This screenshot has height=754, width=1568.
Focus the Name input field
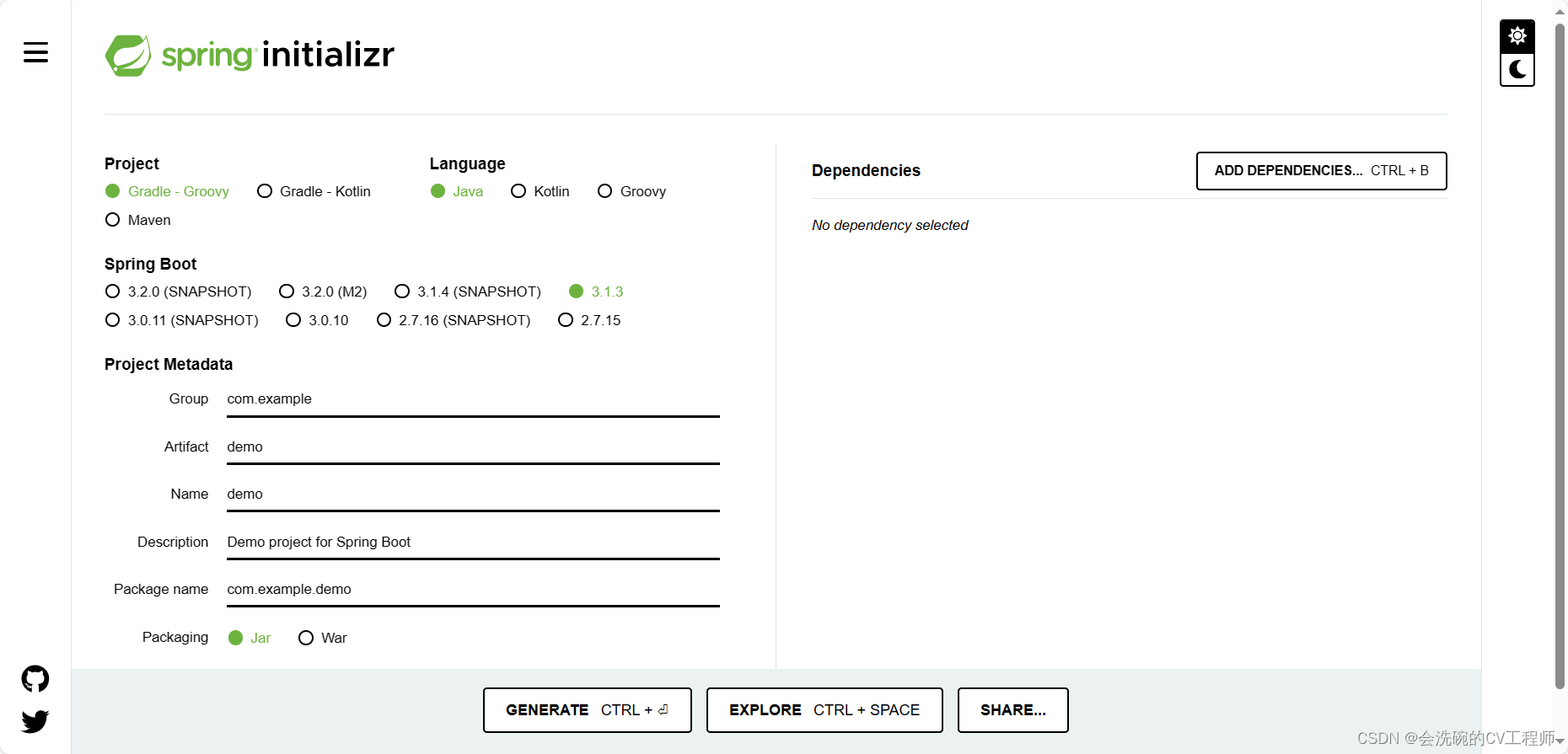tap(473, 495)
